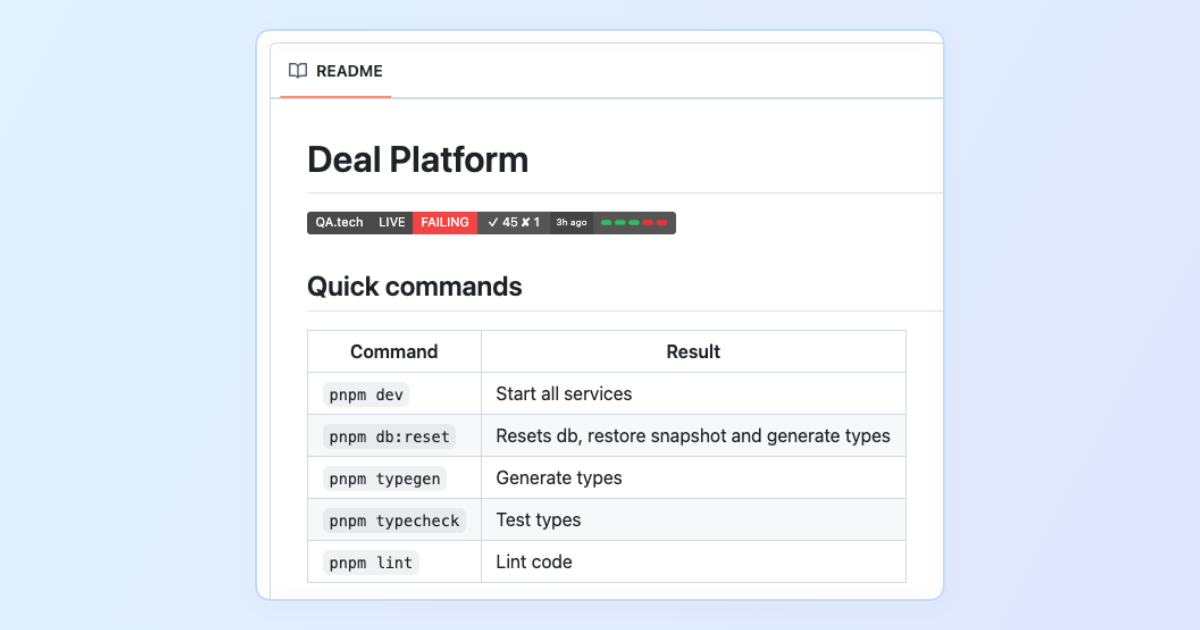Click the LIVE badge segment
The width and height of the screenshot is (1200, 630).
pos(392,222)
